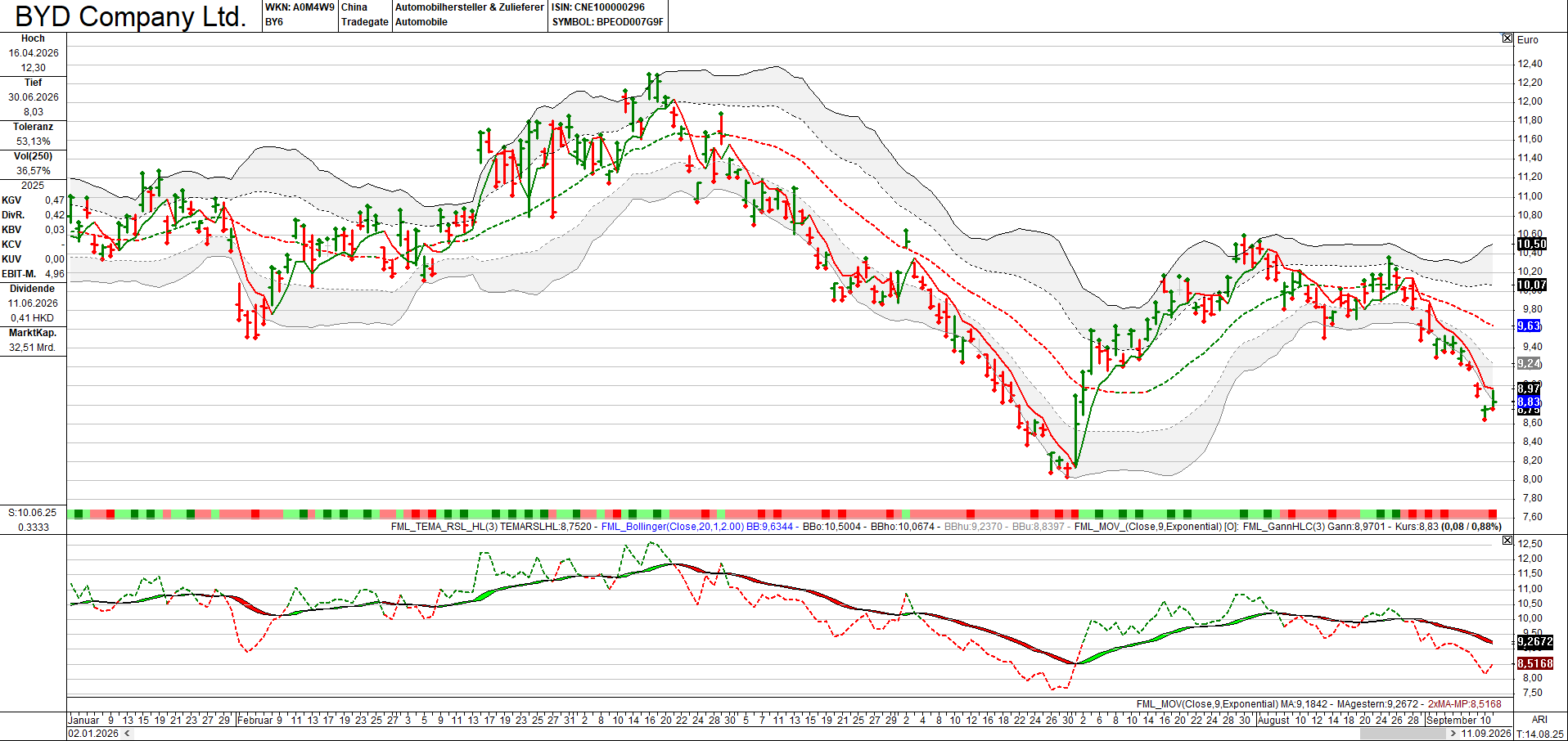Click the DivR. row in the sidebar

(x=34, y=215)
